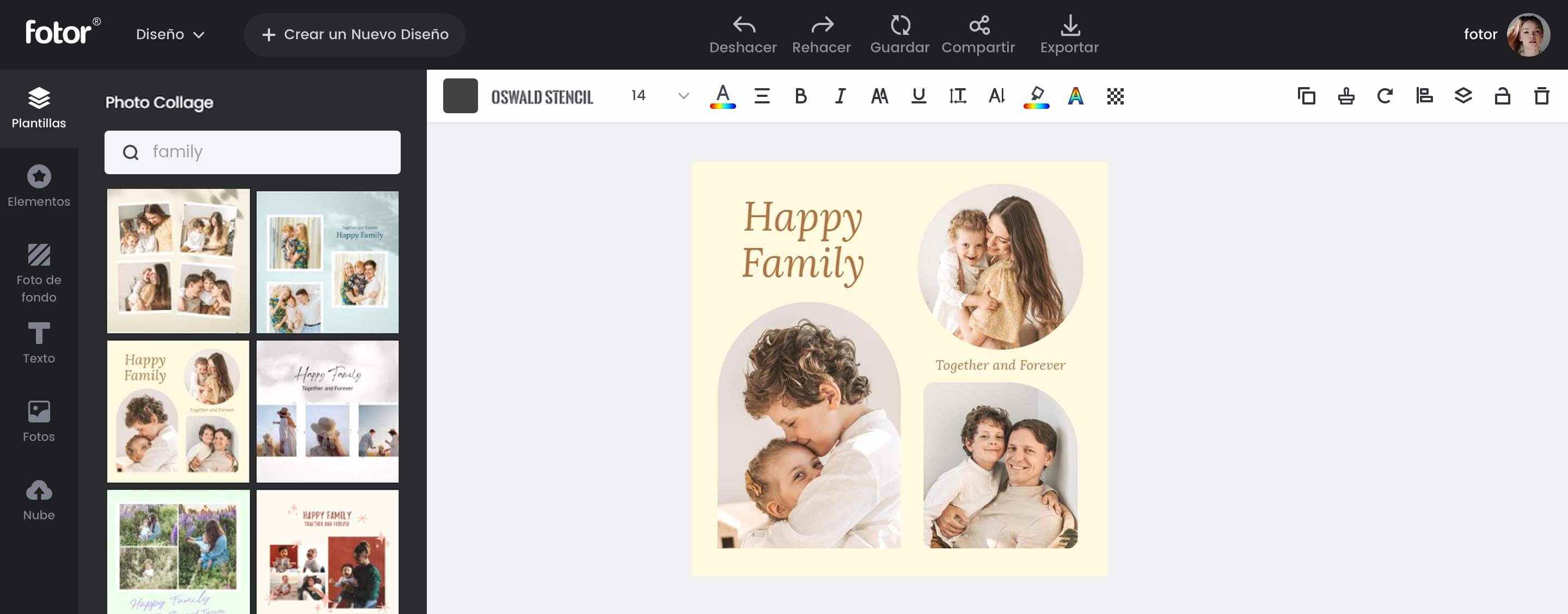Open the Oswald Stencil font selector
Image resolution: width=1568 pixels, height=614 pixels.
coord(542,97)
